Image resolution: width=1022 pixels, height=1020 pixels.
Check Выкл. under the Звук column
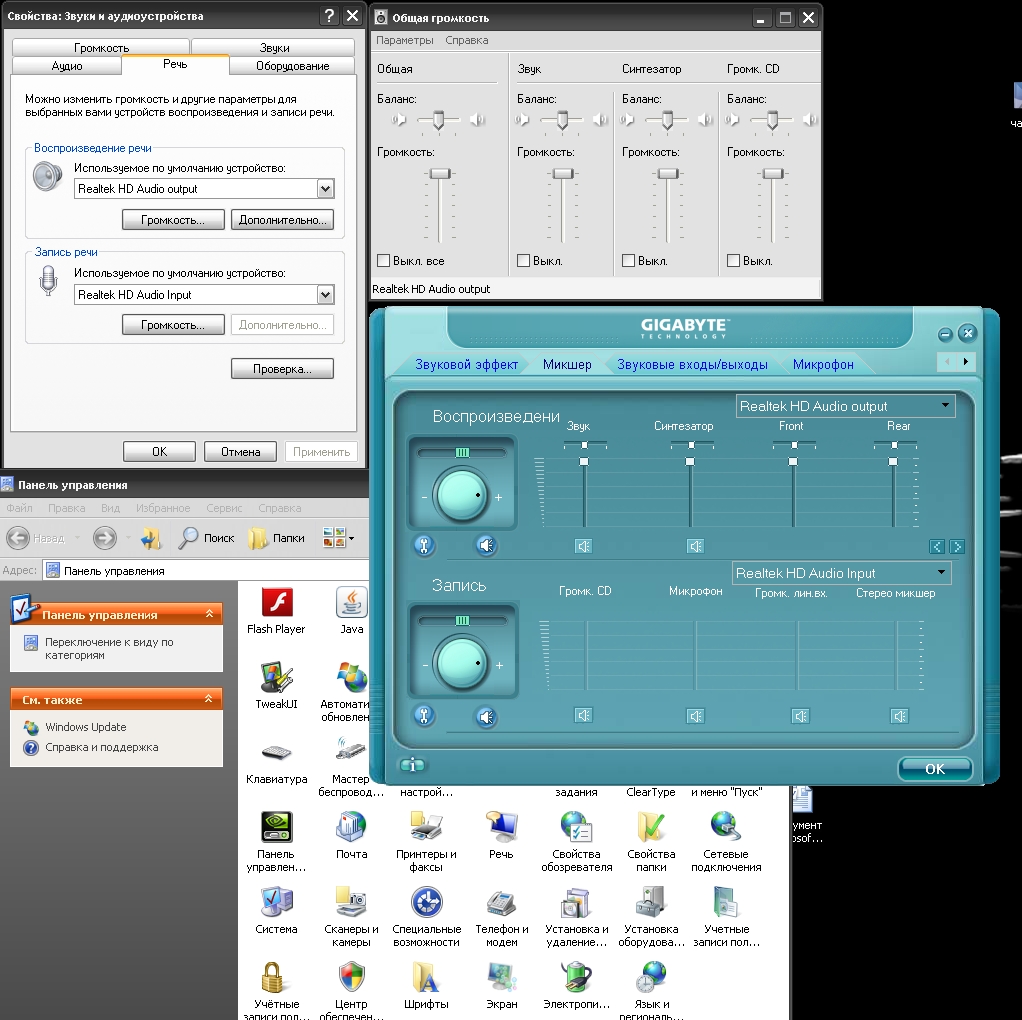(523, 261)
